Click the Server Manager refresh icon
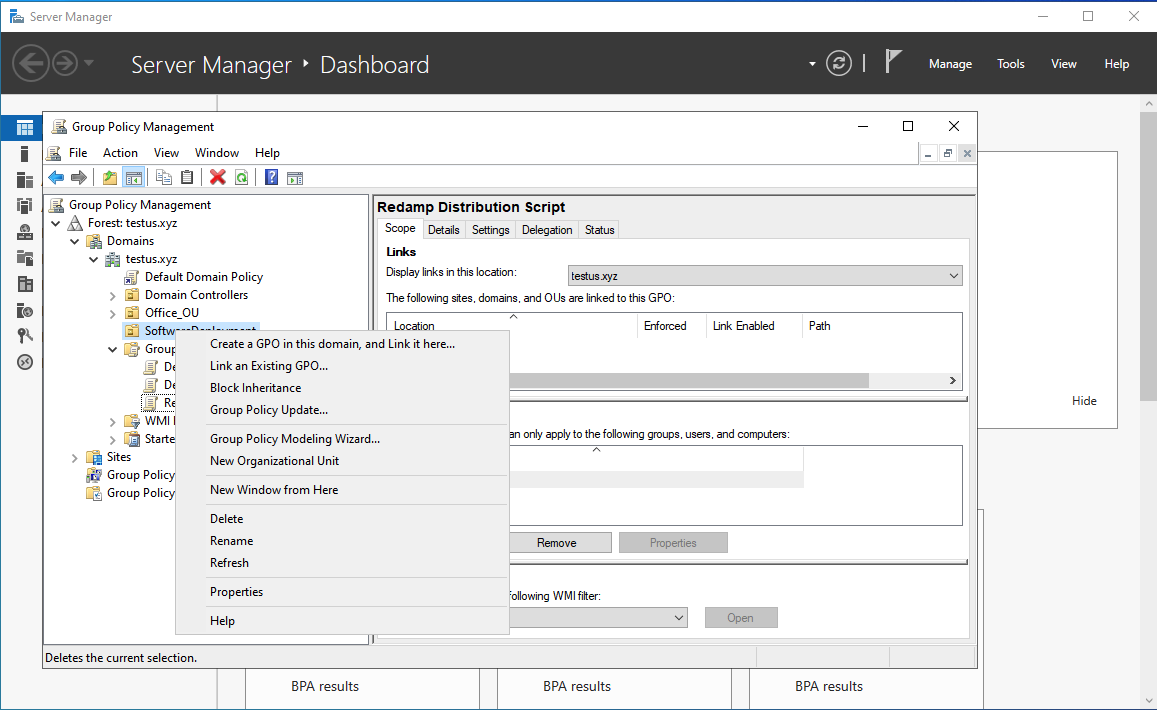1157x710 pixels. (x=839, y=64)
